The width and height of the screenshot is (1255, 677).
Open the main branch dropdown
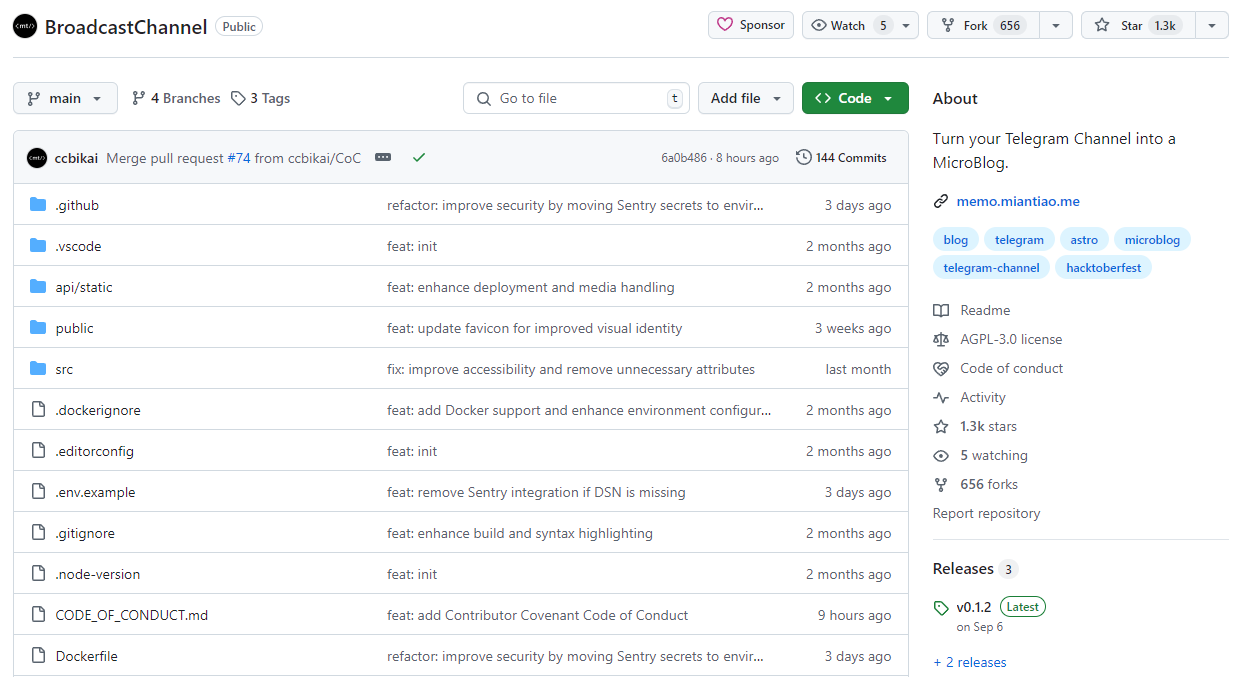[x=65, y=98]
